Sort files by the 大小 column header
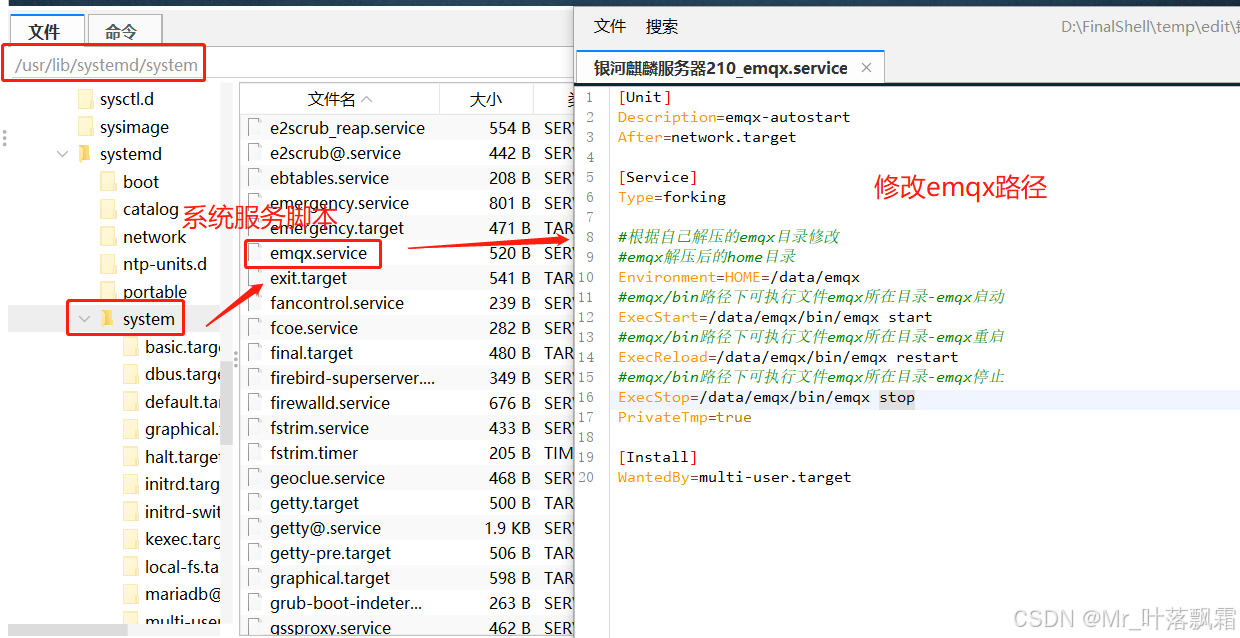This screenshot has height=638, width=1240. coord(486,98)
